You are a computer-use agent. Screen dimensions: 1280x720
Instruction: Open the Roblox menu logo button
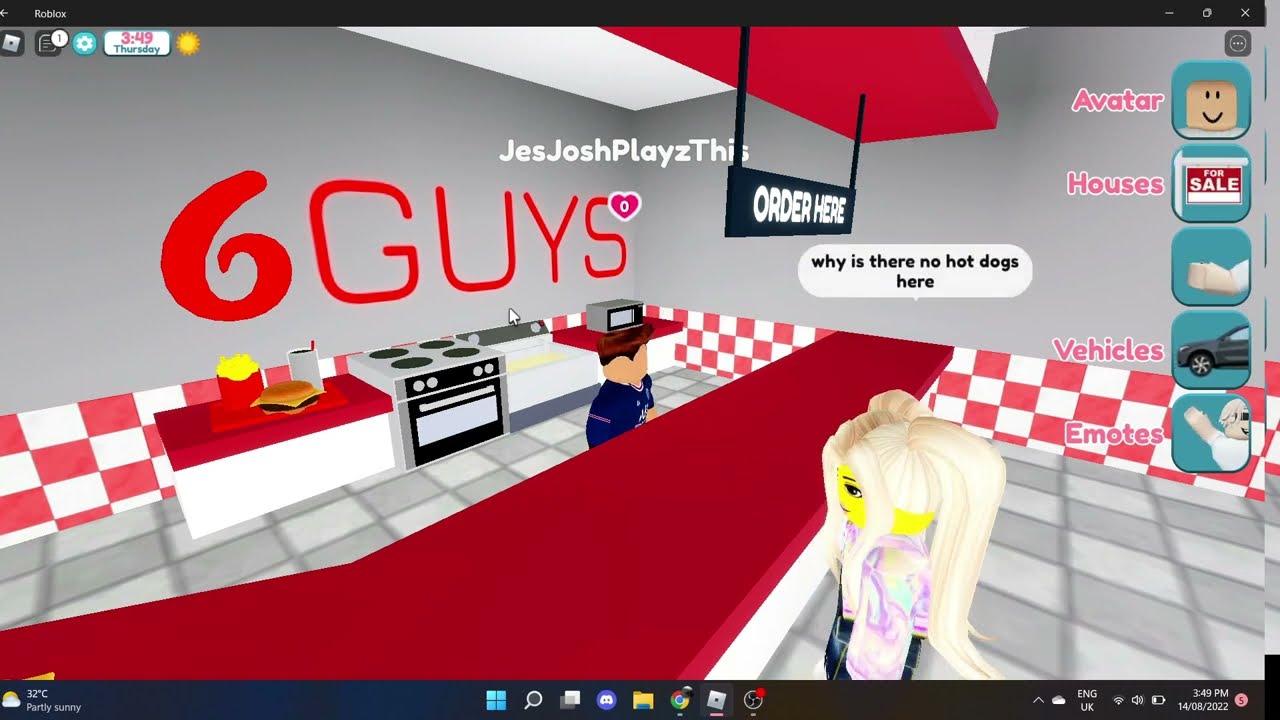click(11, 43)
